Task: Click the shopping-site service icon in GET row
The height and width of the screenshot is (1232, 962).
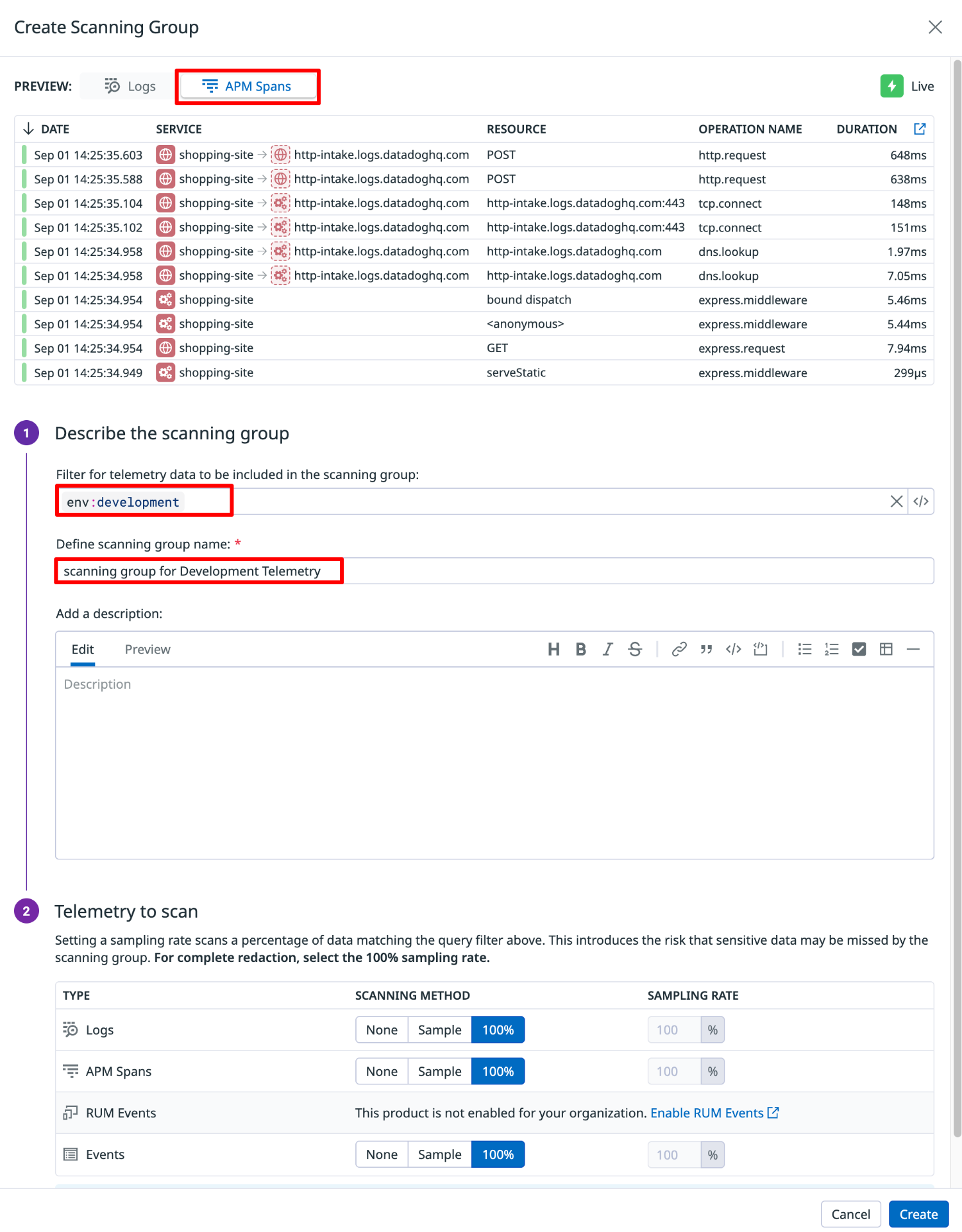Action: (165, 348)
